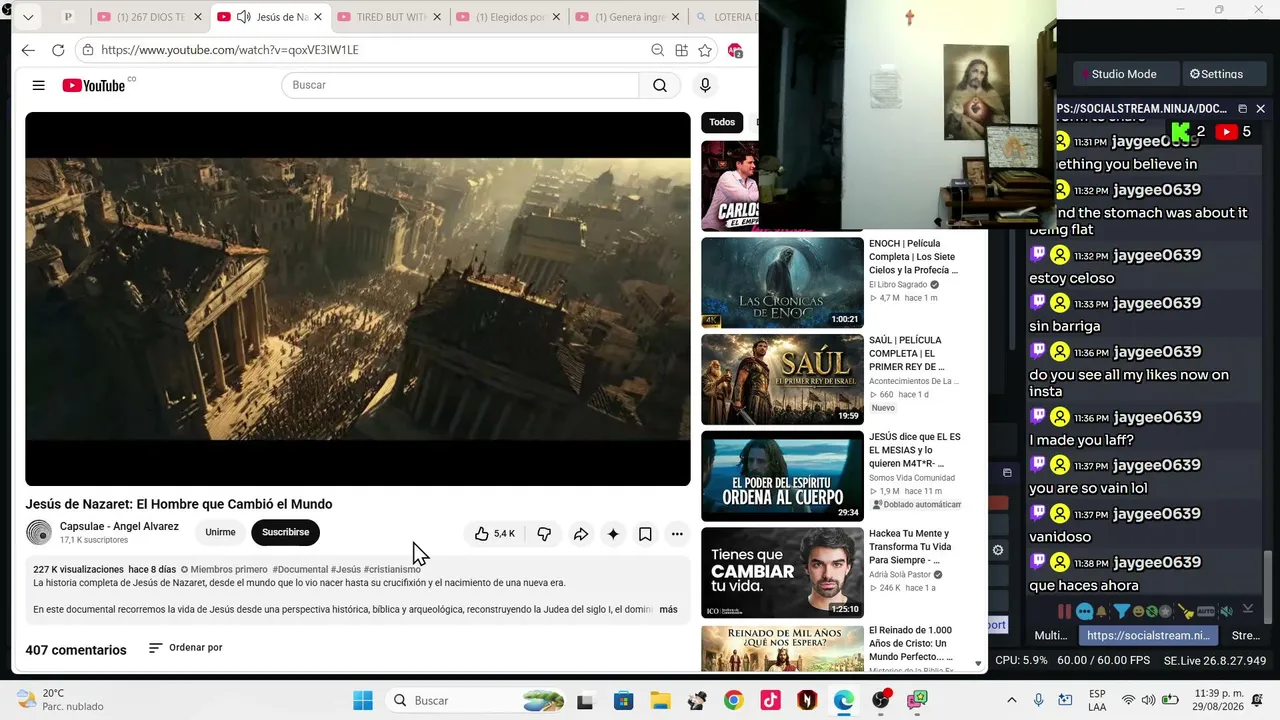The height and width of the screenshot is (720, 1280).
Task: Open the SAÚL El Primer Rey thumbnail
Action: (x=782, y=380)
